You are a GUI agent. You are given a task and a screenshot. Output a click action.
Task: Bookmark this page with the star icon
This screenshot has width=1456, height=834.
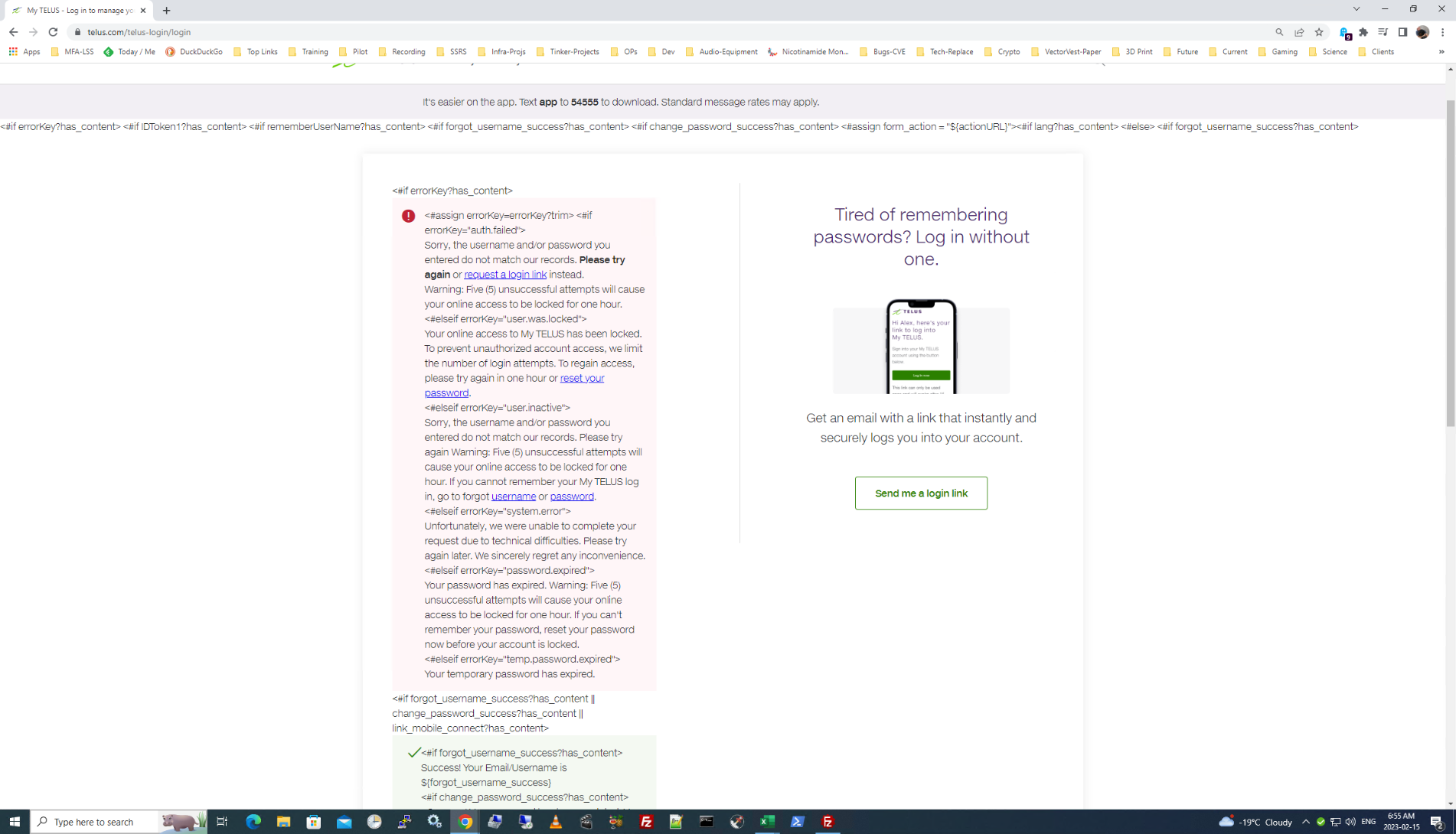(1319, 32)
